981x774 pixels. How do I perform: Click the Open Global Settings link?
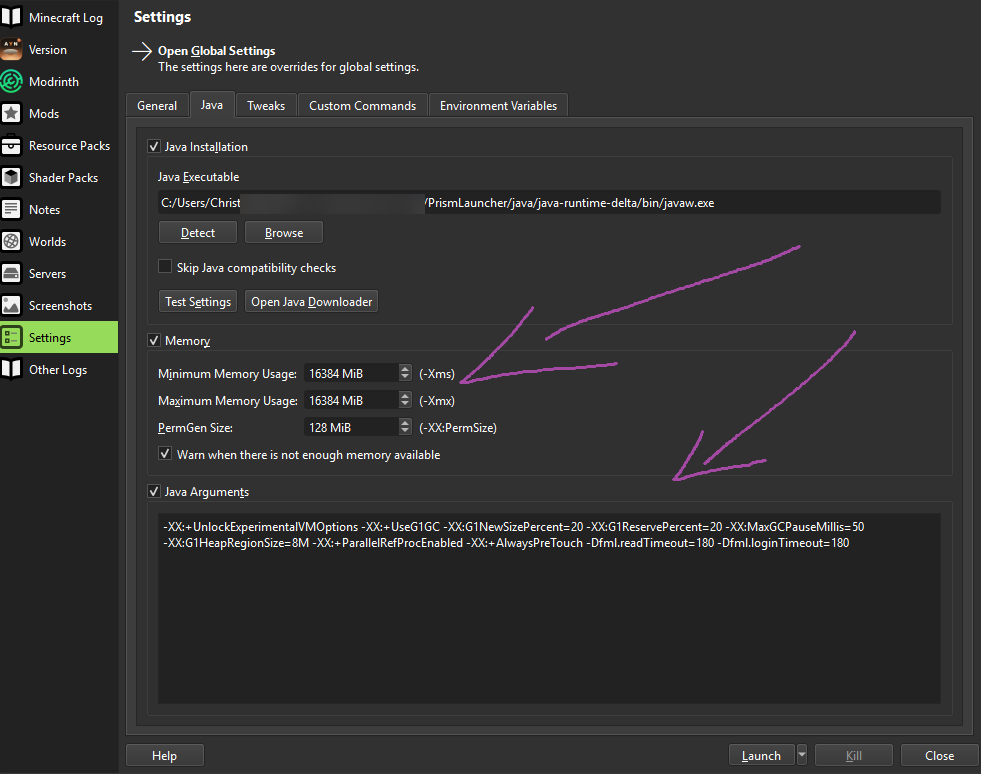[x=216, y=51]
